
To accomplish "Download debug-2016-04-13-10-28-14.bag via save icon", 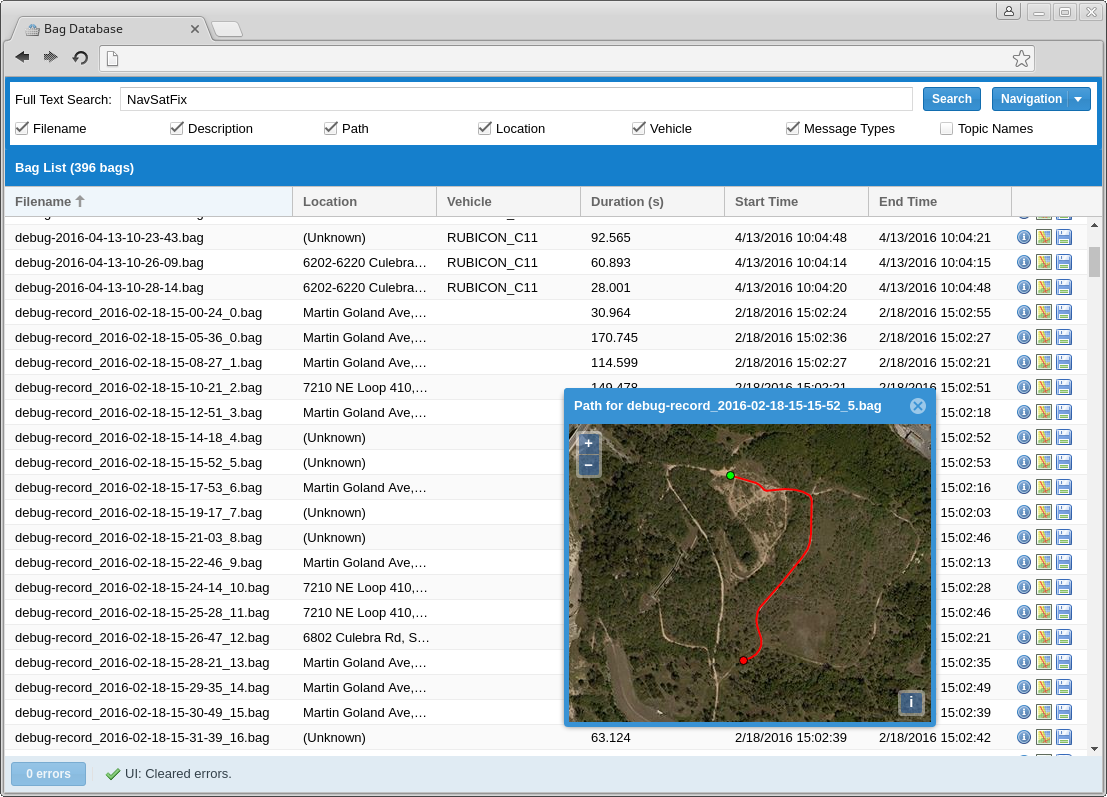I will pyautogui.click(x=1064, y=287).
